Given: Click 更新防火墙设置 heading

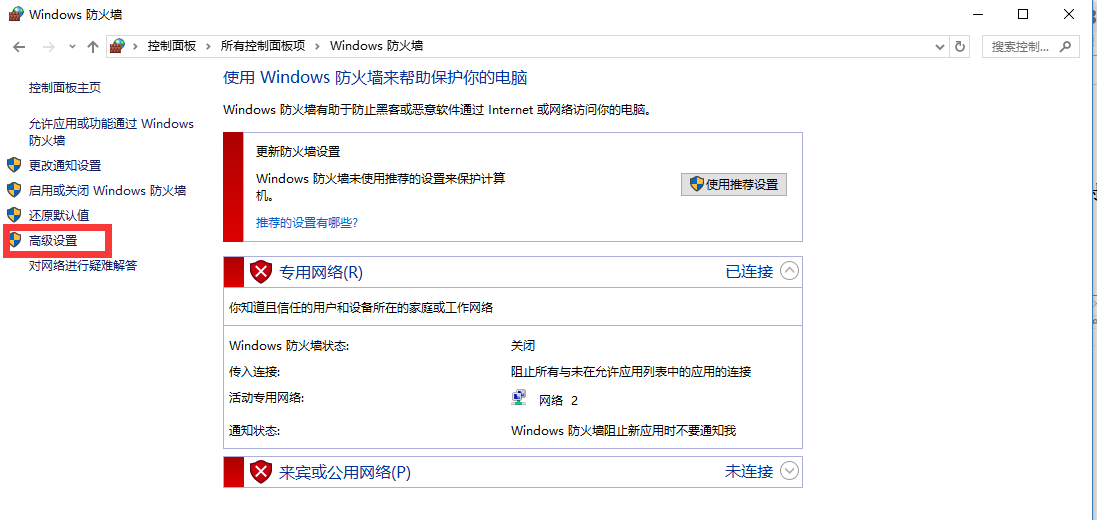Looking at the screenshot, I should (x=298, y=152).
